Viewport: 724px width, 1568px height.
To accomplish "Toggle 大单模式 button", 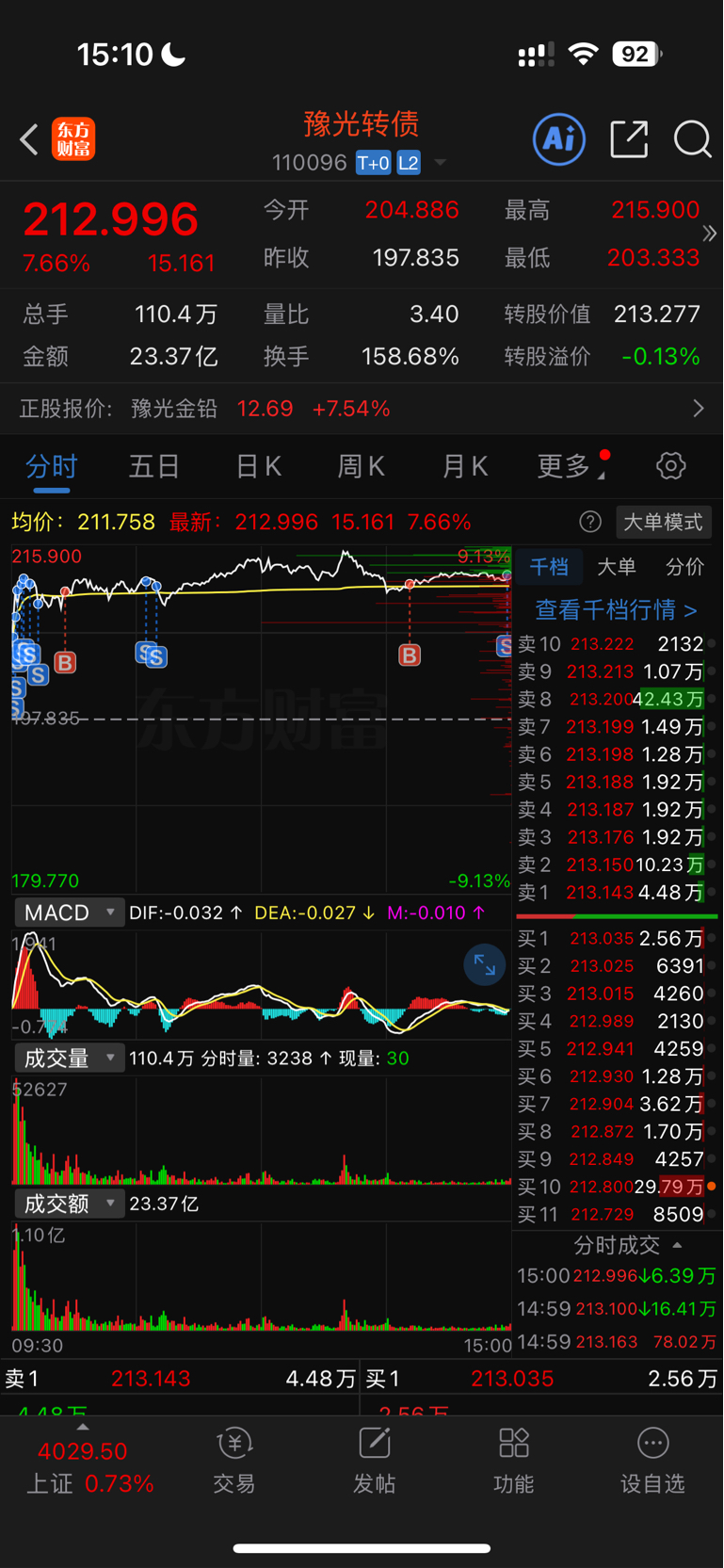I will coord(663,522).
